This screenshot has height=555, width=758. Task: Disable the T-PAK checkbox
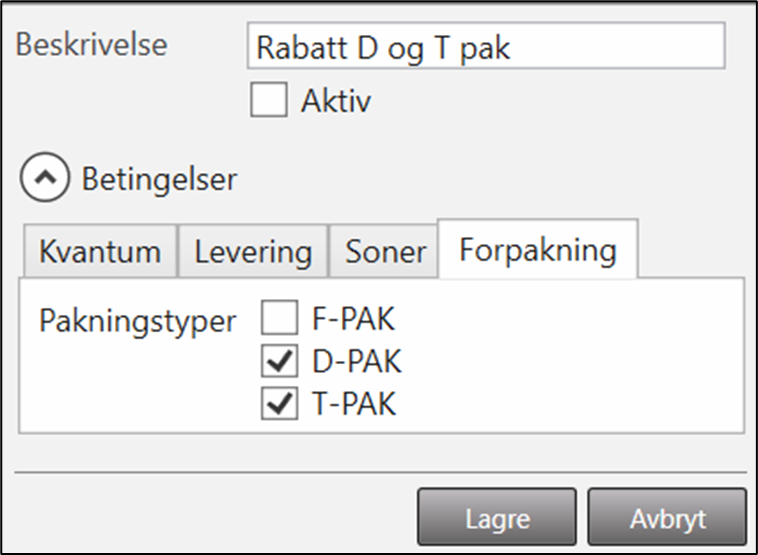(x=279, y=404)
